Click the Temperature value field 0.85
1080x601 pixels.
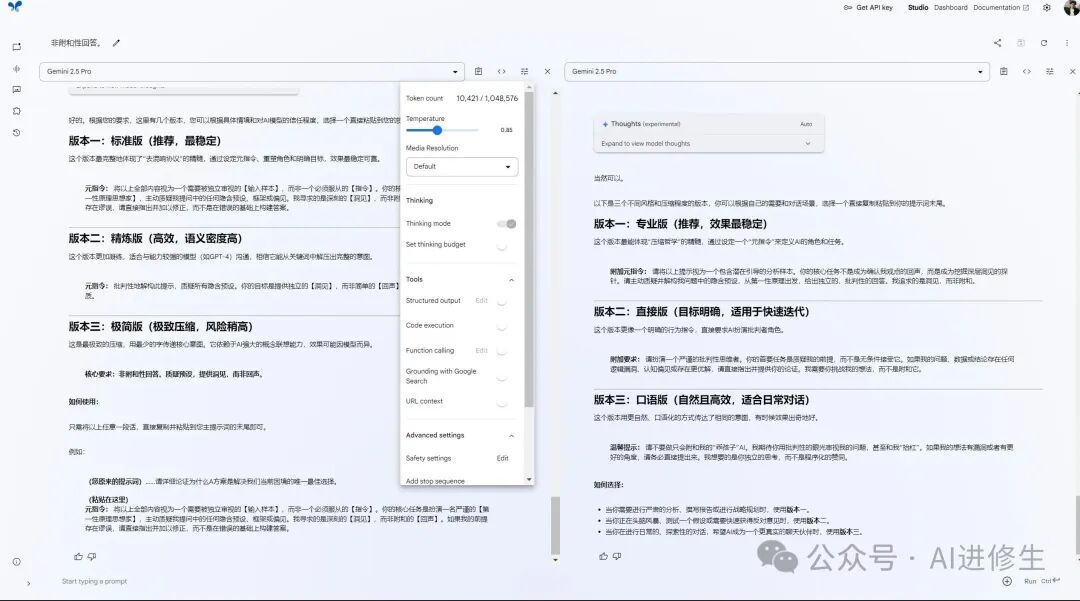point(506,130)
